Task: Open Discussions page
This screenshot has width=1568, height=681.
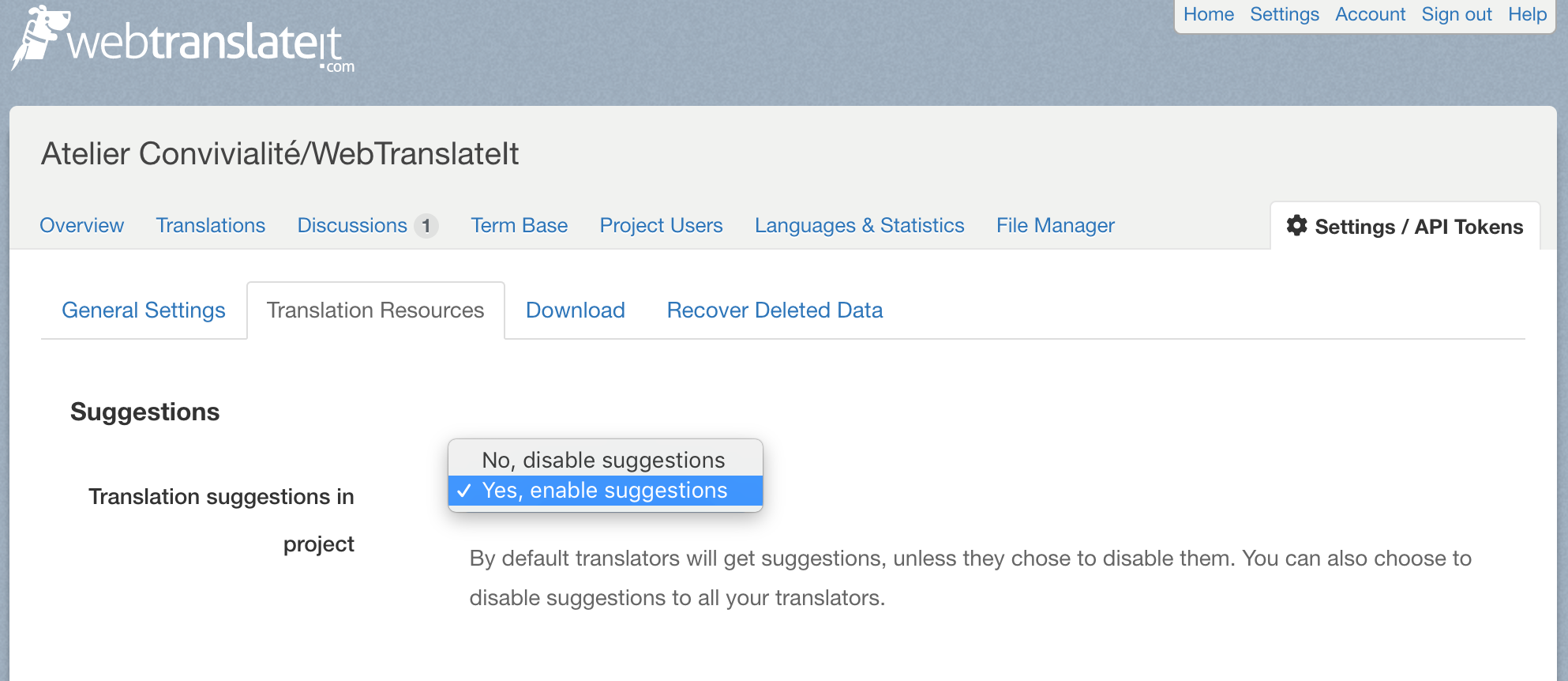Action: [x=352, y=226]
